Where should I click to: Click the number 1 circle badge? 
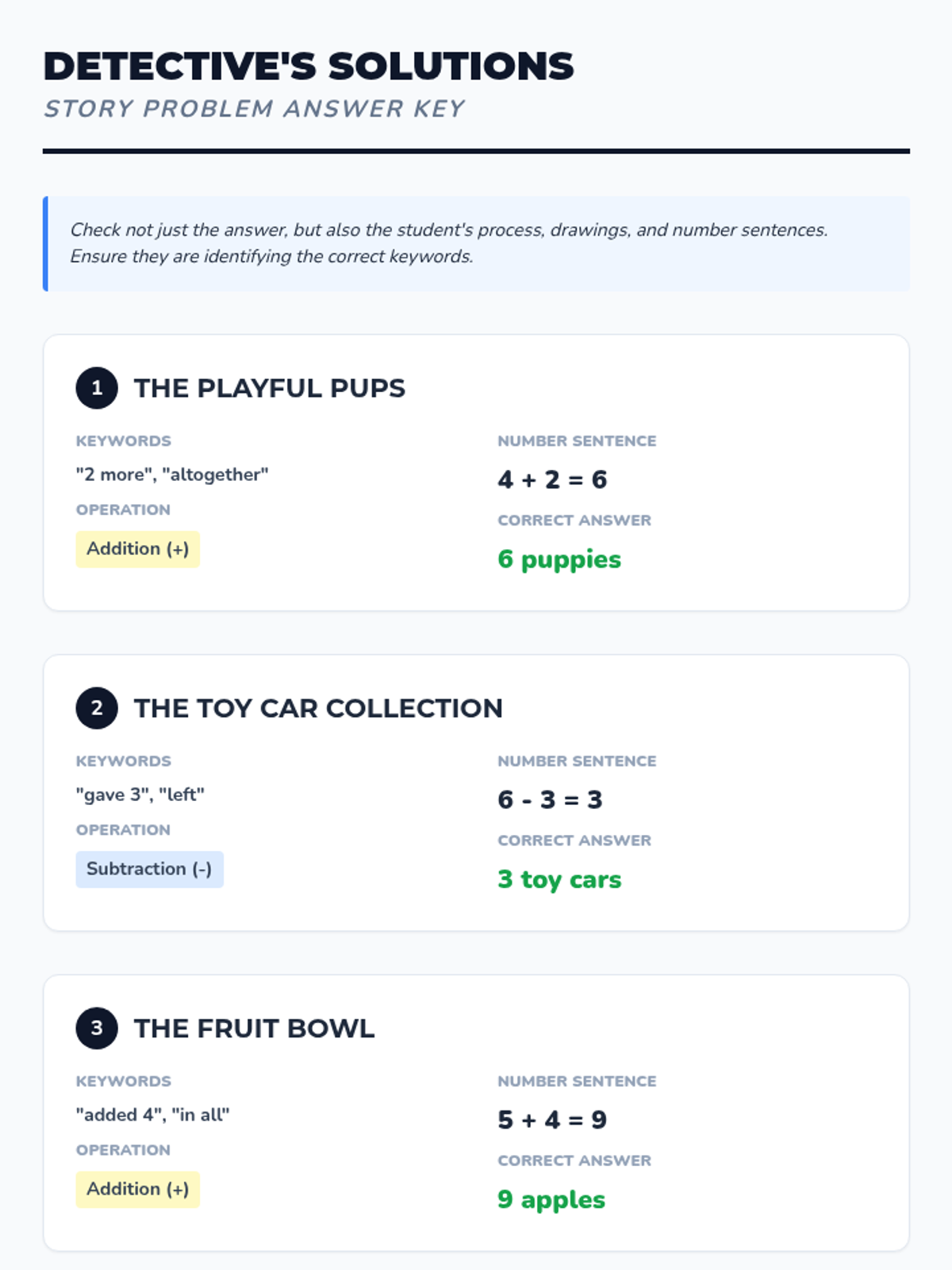pos(97,388)
